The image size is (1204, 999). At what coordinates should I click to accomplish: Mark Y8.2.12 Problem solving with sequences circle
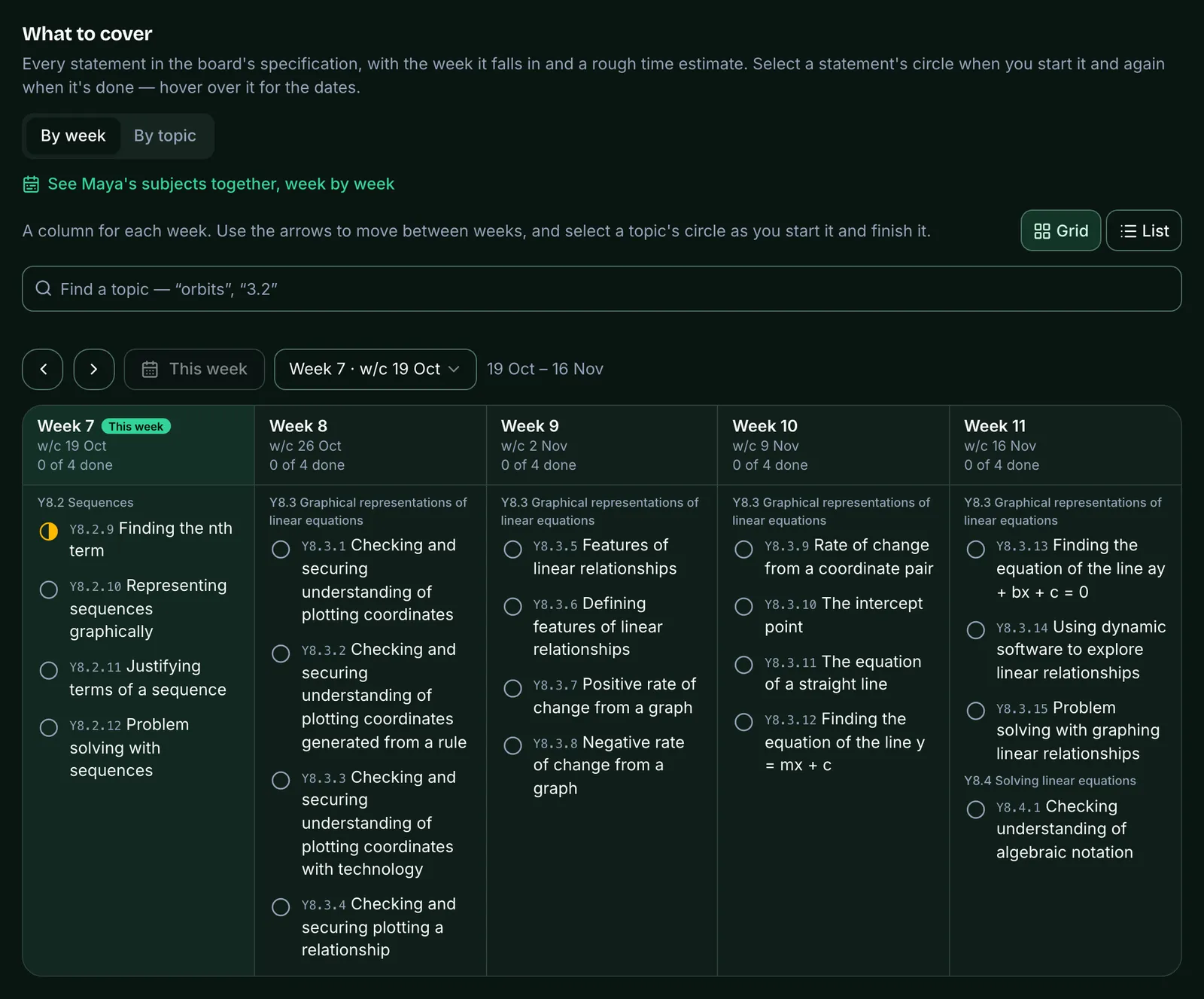point(49,727)
